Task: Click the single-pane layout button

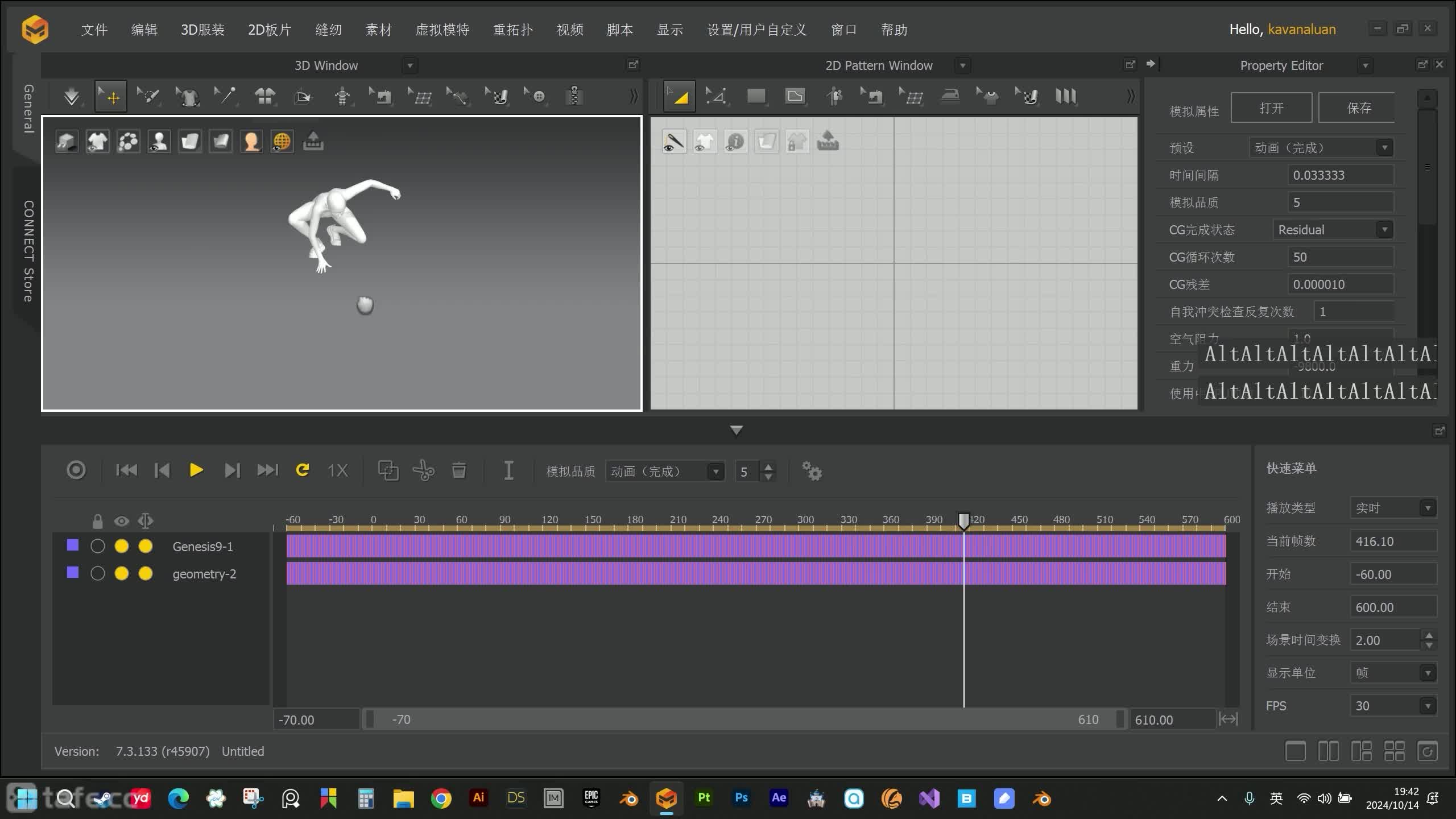Action: (x=1295, y=751)
